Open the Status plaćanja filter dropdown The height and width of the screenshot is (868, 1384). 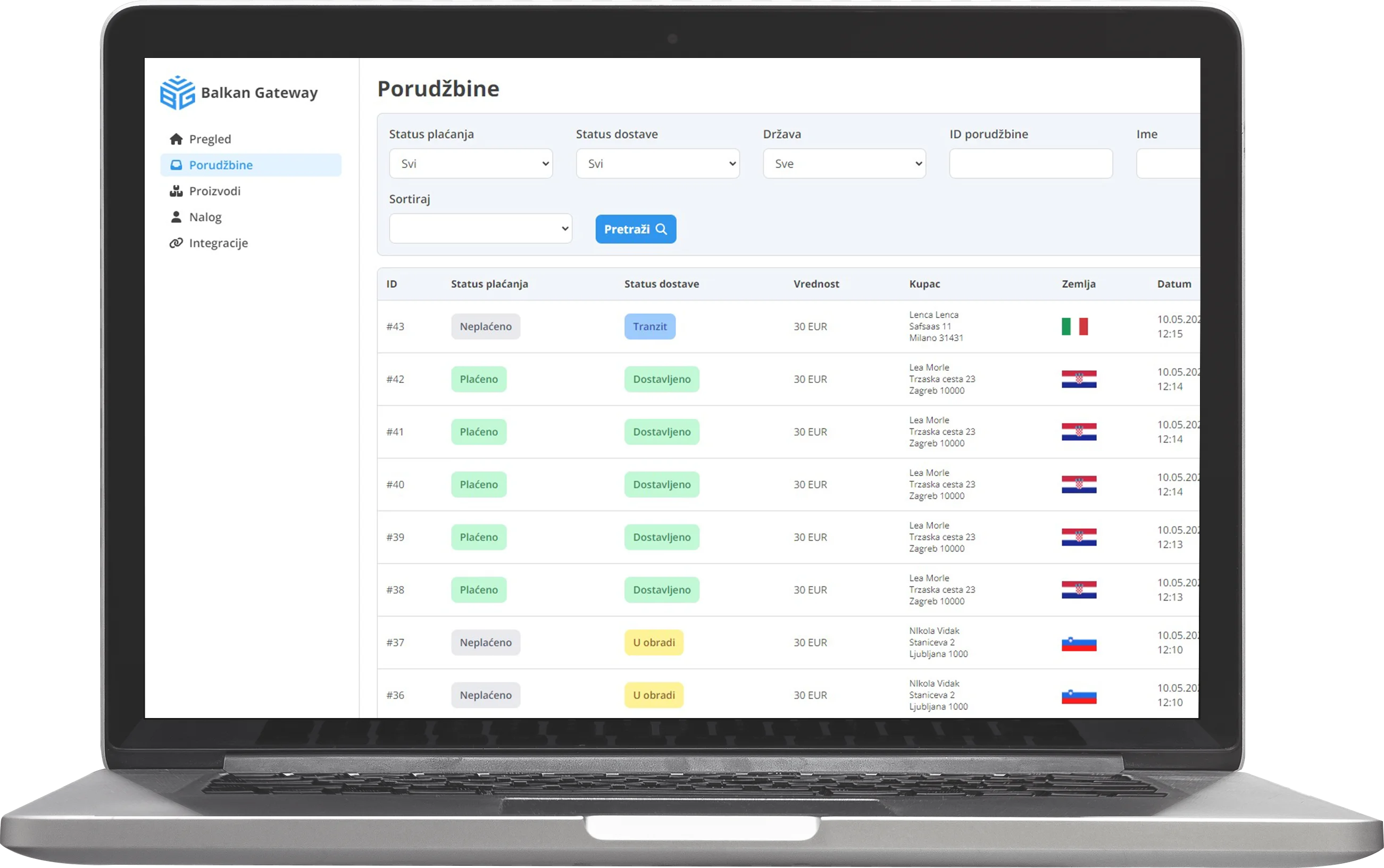[x=471, y=164]
